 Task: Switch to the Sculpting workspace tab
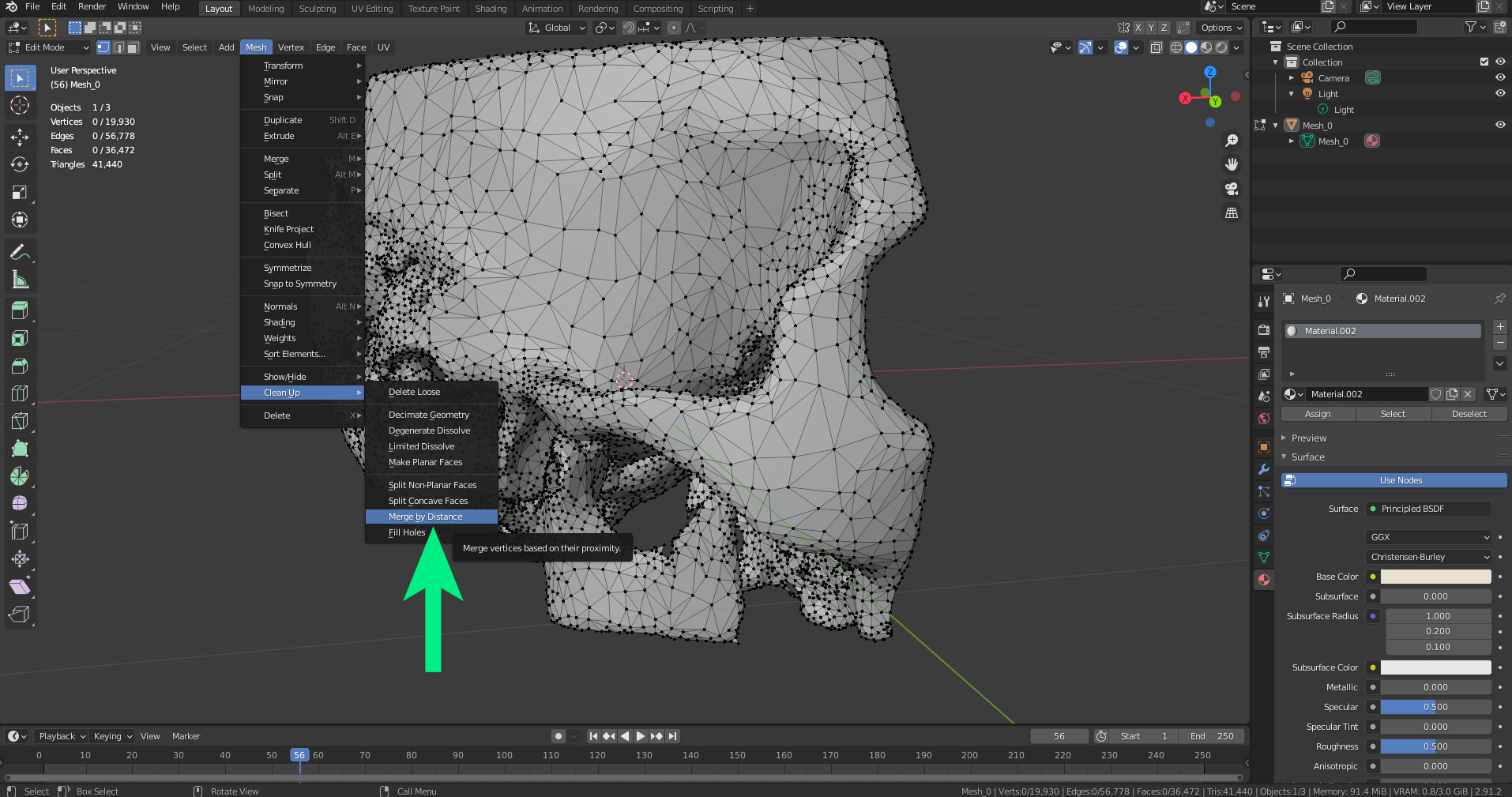(318, 9)
